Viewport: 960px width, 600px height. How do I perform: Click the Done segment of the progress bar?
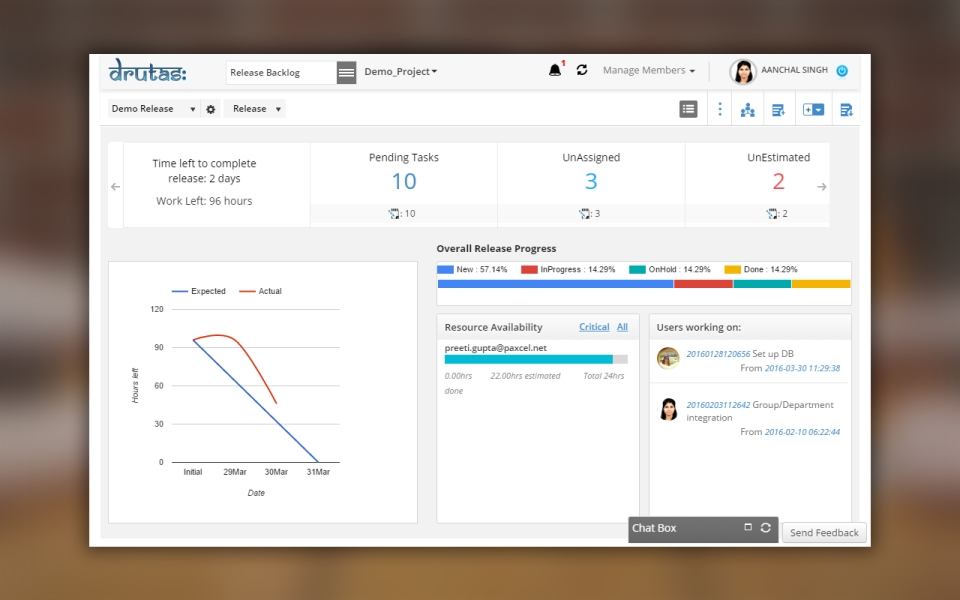pos(820,283)
